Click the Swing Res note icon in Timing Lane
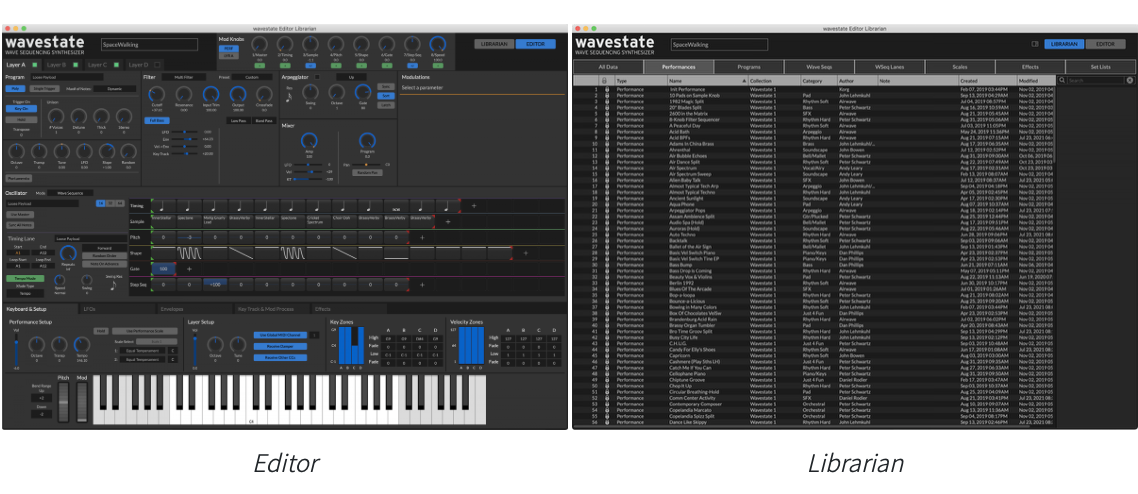The height and width of the screenshot is (494, 1138). [x=113, y=287]
